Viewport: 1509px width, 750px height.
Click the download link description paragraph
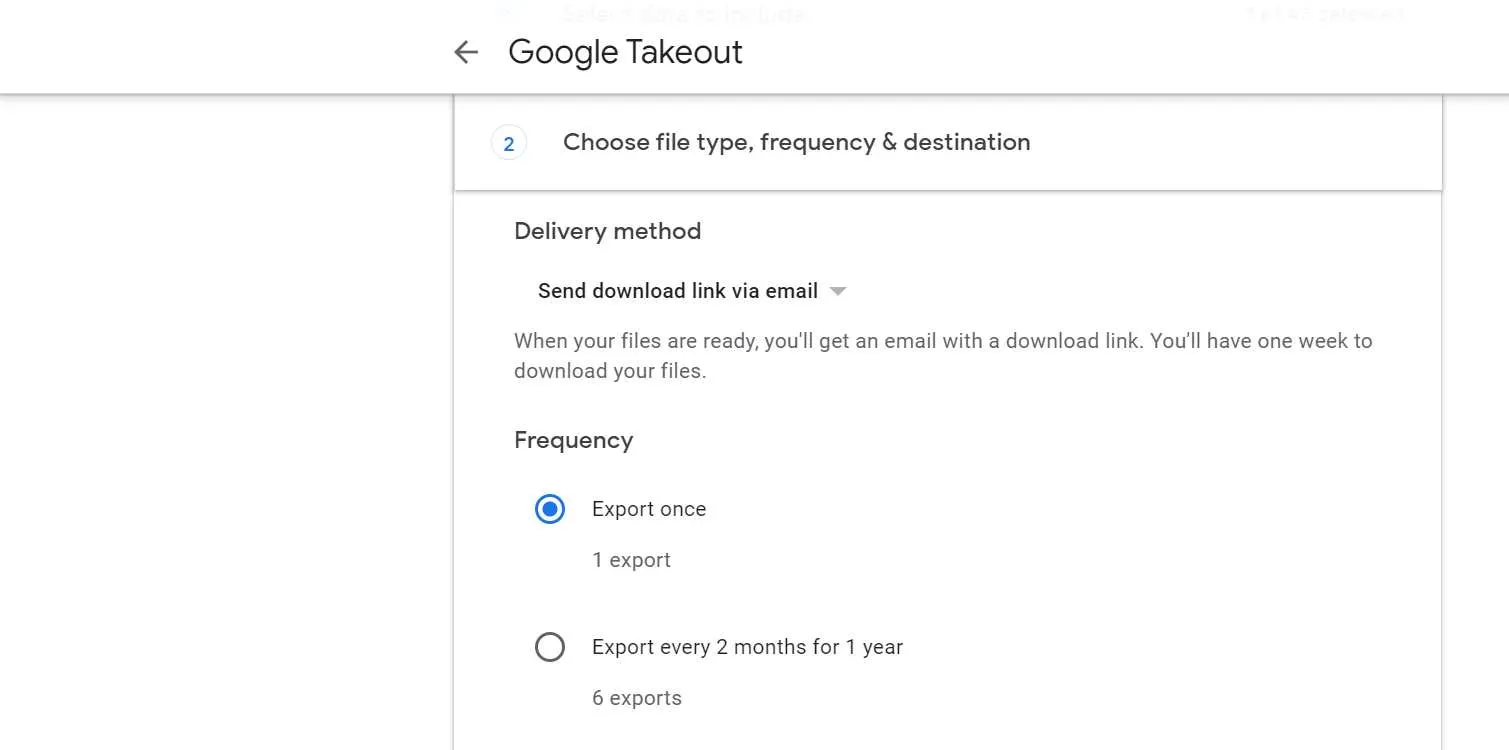tap(943, 356)
